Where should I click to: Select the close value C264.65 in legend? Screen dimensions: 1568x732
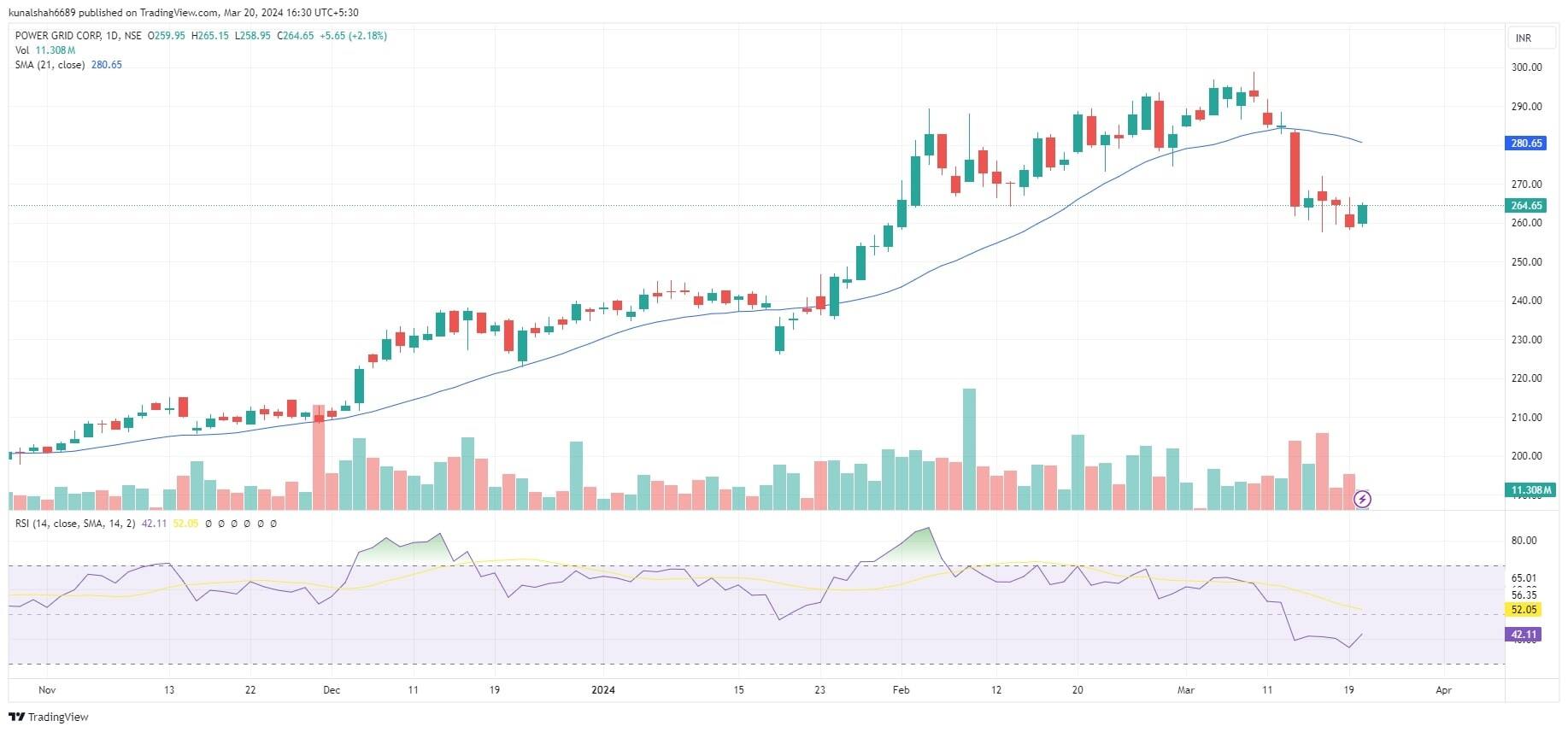click(296, 36)
